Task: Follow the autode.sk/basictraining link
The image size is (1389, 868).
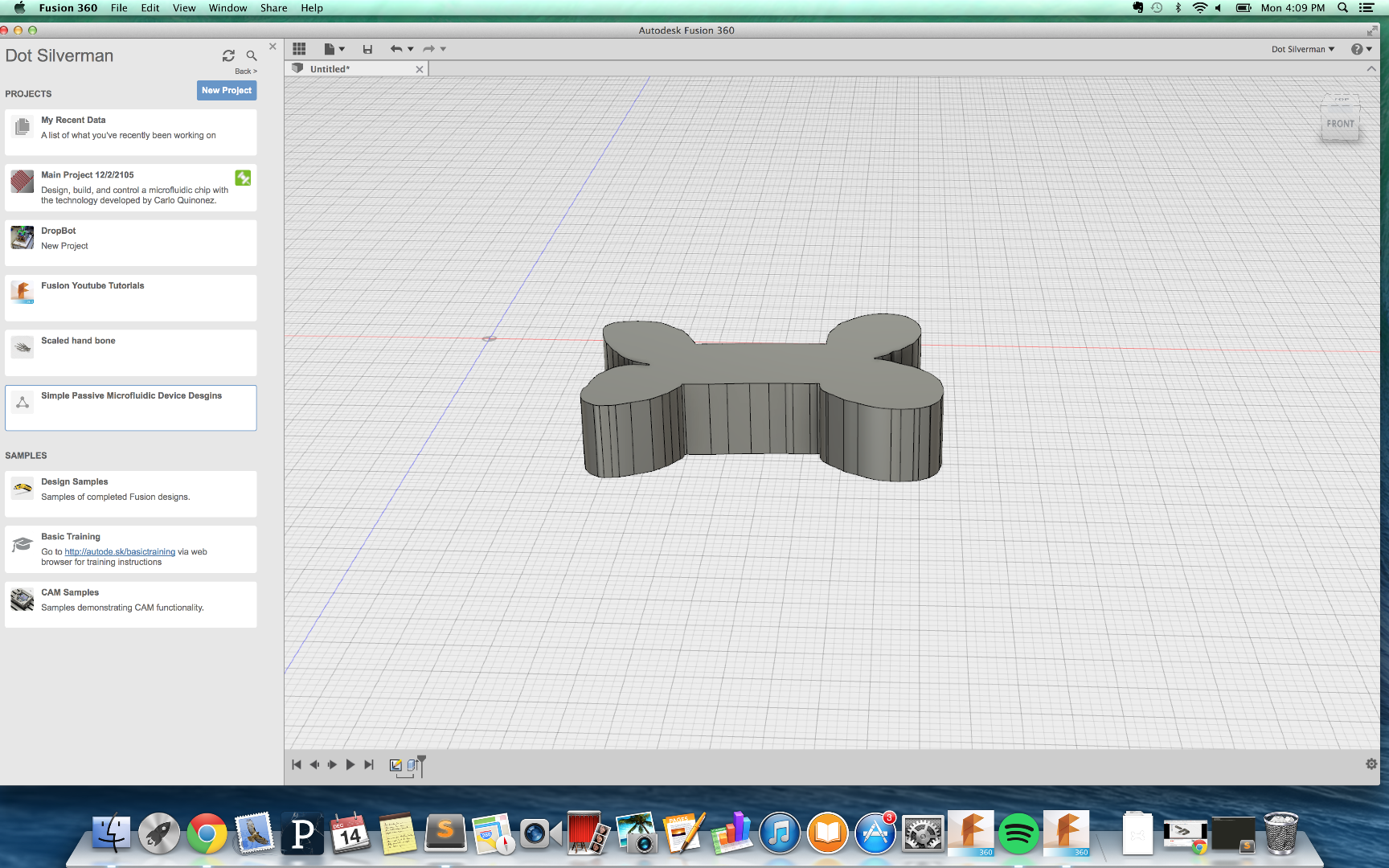Action: pos(120,552)
